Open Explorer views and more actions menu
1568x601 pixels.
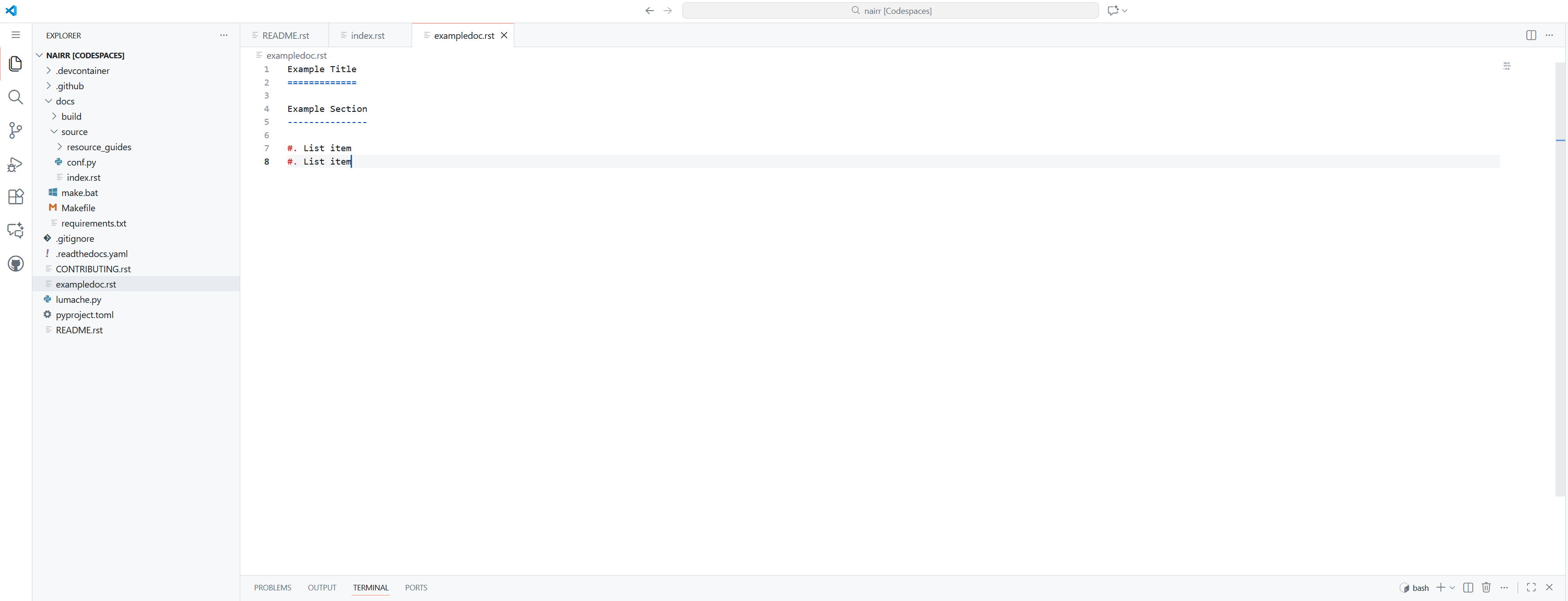[224, 35]
